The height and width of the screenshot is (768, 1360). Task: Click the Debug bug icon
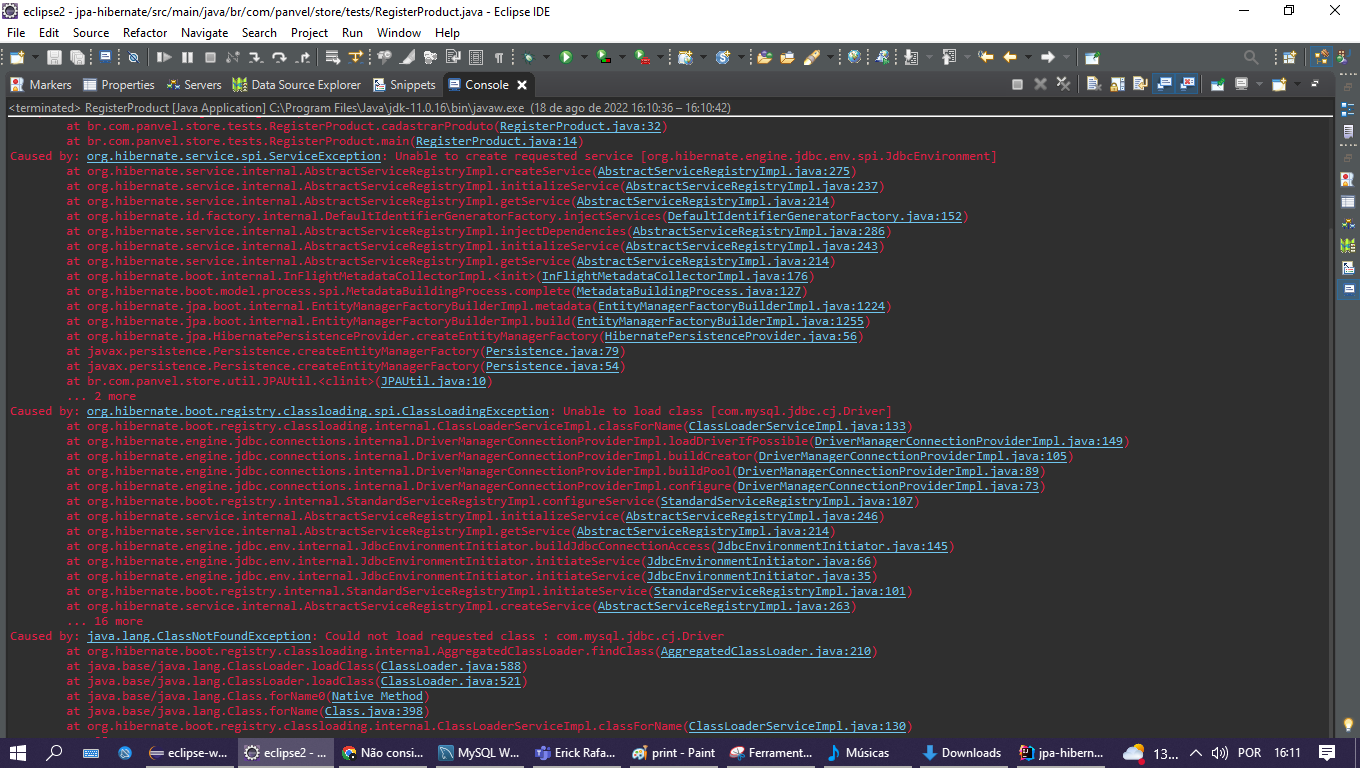(527, 57)
